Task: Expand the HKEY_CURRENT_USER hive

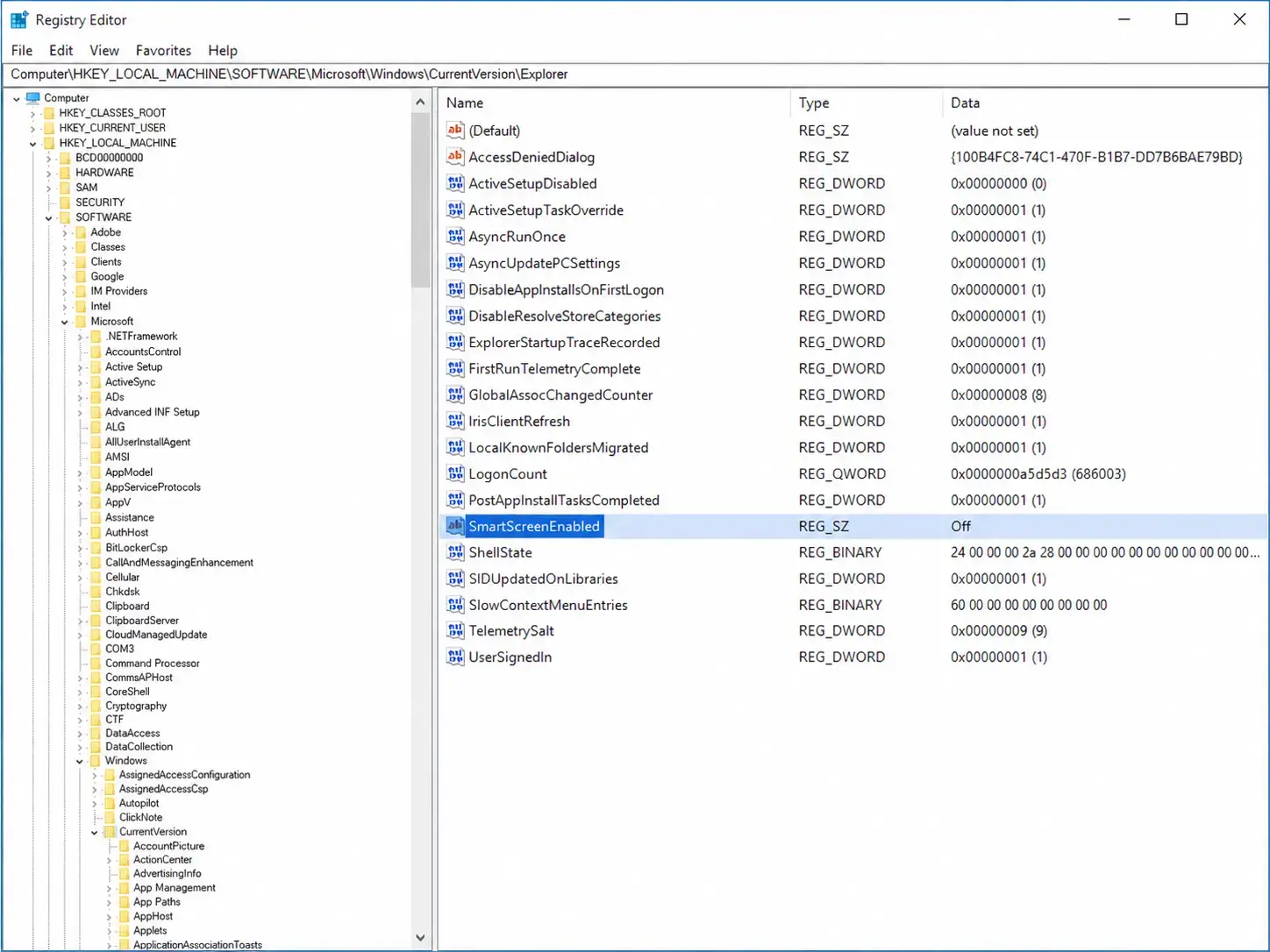Action: point(32,129)
